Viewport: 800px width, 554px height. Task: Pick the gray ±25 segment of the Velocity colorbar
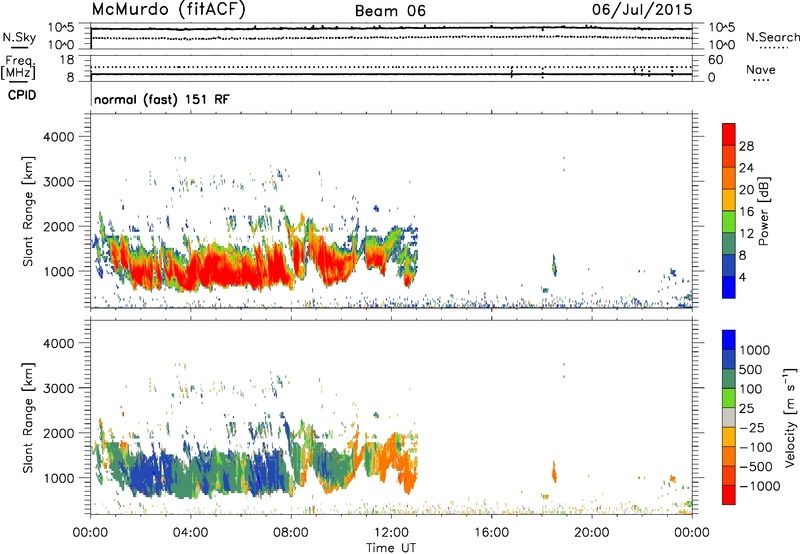(729, 417)
